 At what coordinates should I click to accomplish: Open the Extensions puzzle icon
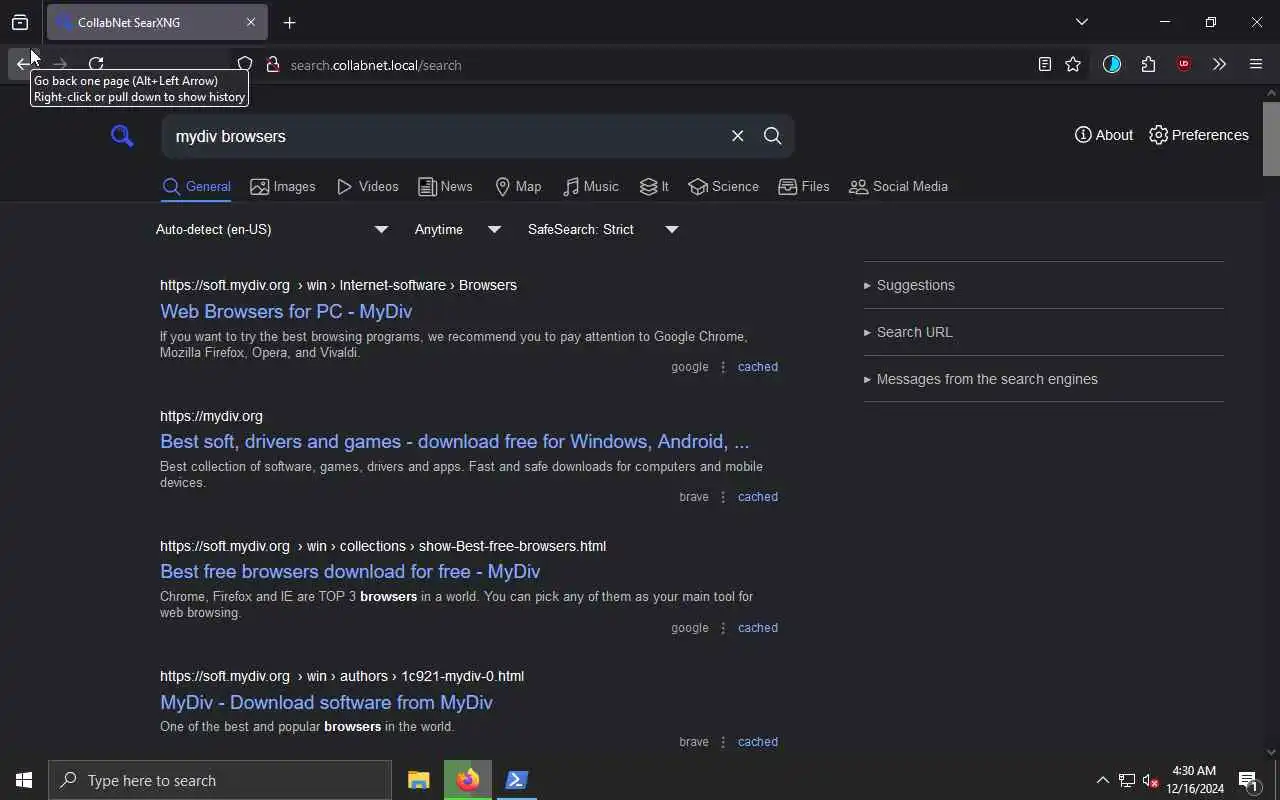click(x=1148, y=64)
